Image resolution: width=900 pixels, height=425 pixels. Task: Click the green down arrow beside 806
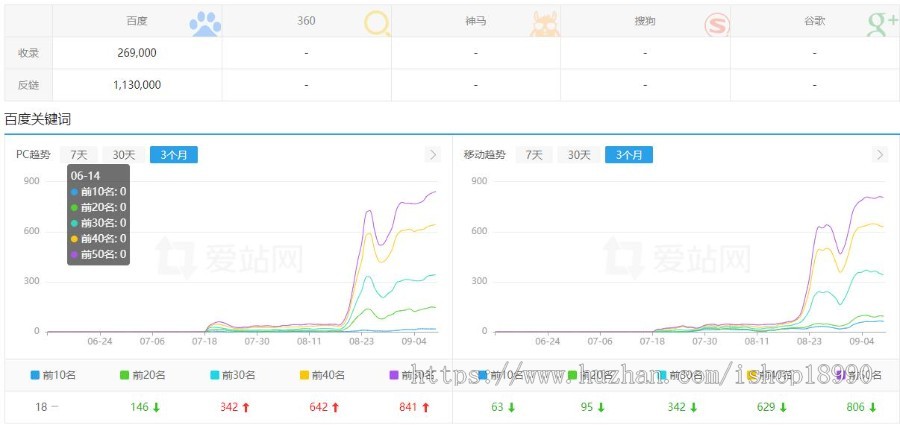(872, 407)
